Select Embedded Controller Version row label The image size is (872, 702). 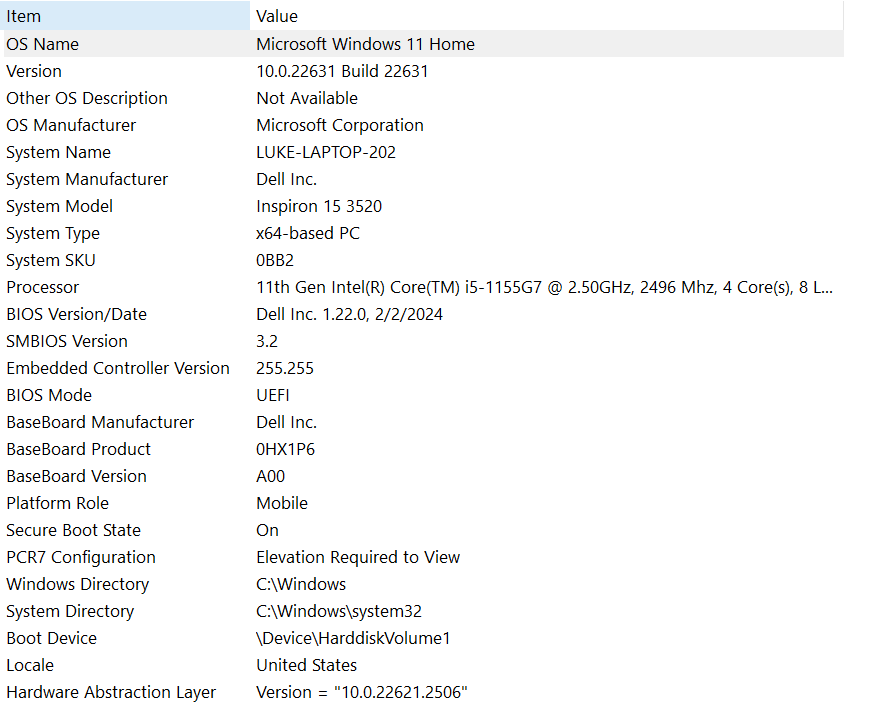click(x=118, y=368)
